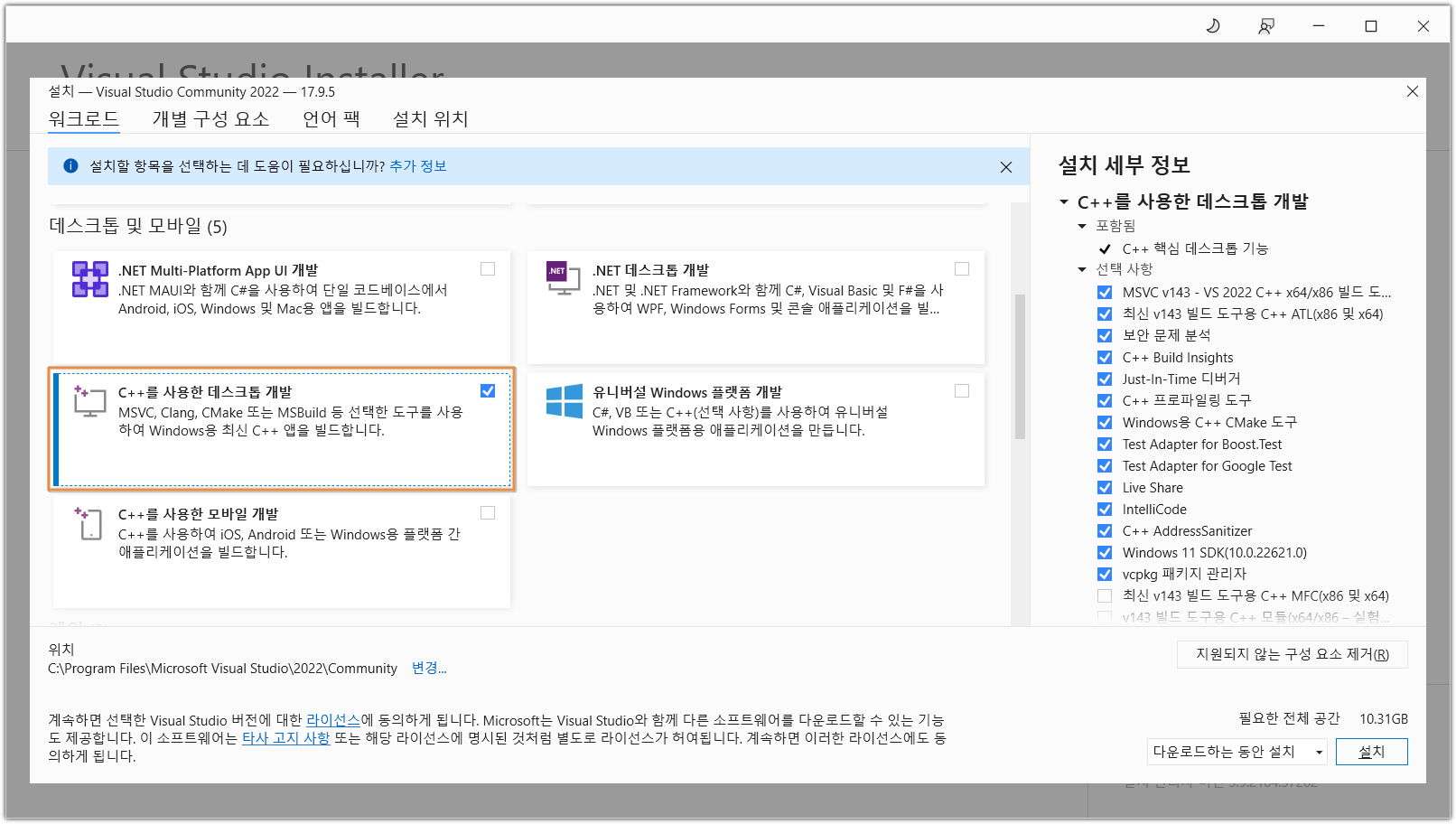
Task: Check the .NET desktop development workload
Action: (962, 269)
